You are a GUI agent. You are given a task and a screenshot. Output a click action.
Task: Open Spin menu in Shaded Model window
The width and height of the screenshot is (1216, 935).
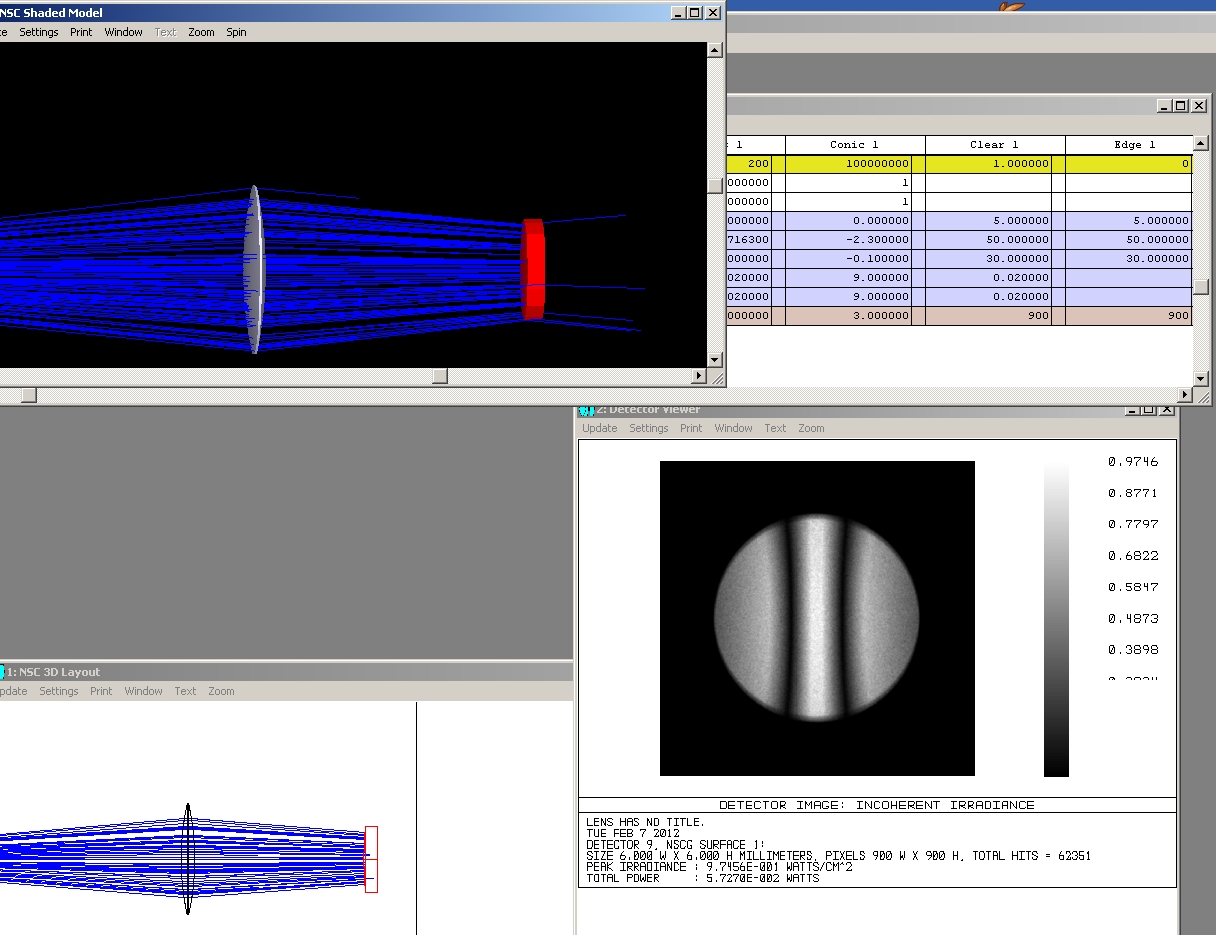tap(236, 32)
